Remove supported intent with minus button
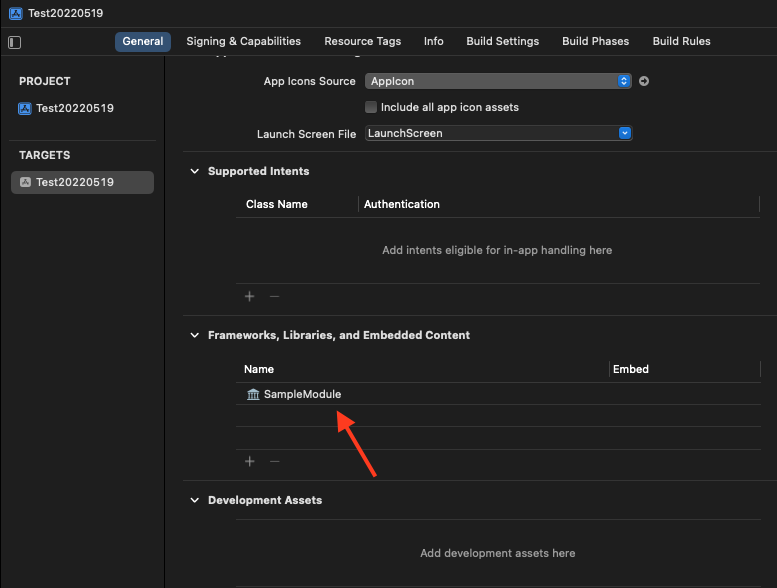777x588 pixels. coord(275,296)
